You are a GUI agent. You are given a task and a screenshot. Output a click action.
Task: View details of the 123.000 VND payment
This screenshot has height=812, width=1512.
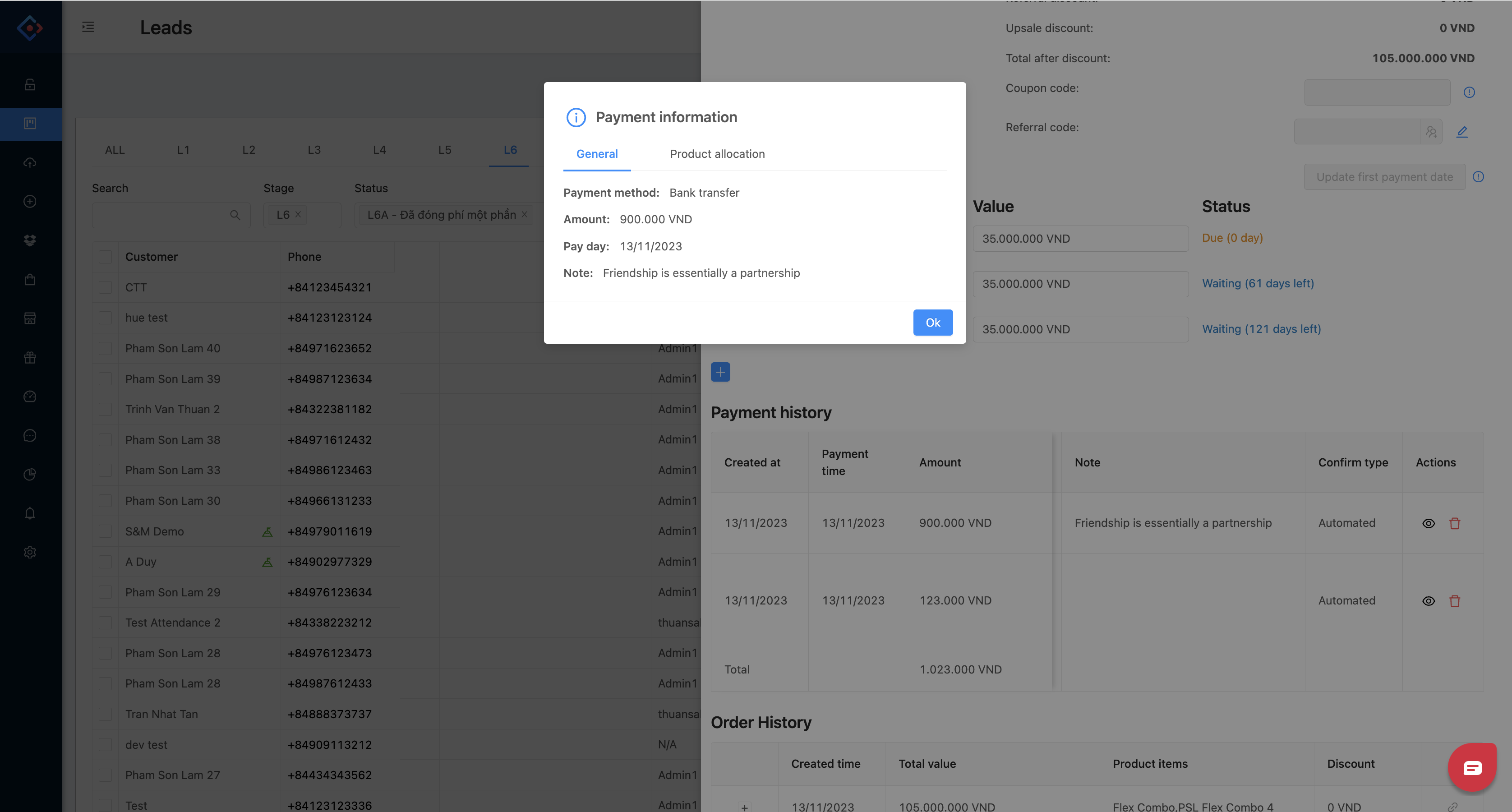[1428, 600]
